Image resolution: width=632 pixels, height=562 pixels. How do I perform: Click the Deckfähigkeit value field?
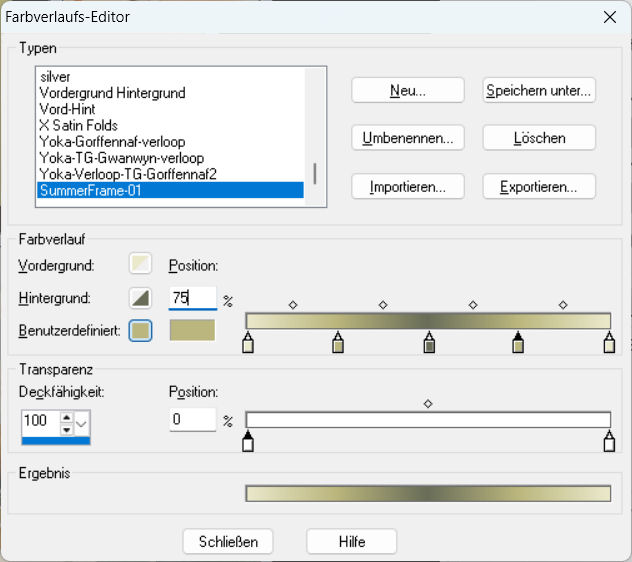coord(41,421)
